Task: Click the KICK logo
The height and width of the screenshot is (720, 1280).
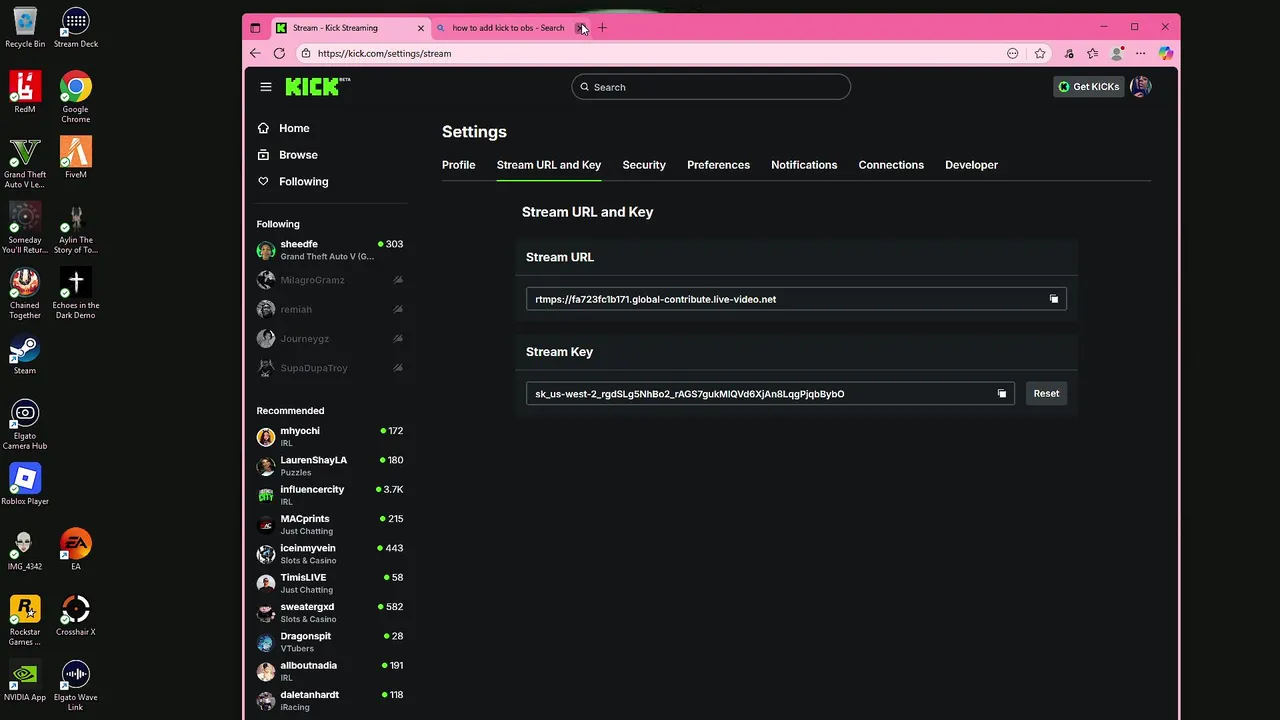Action: [318, 87]
